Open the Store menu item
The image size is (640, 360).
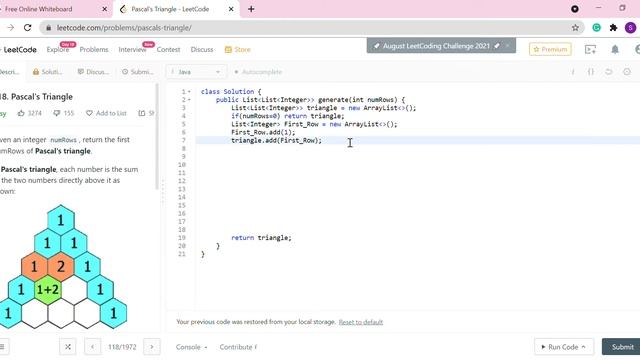pos(238,49)
